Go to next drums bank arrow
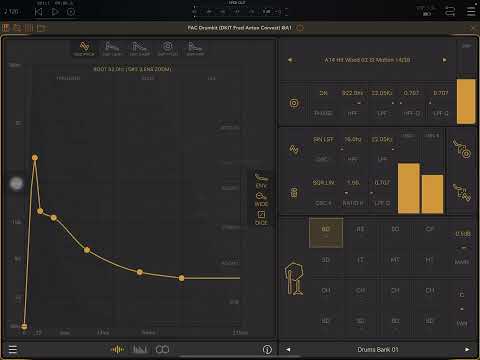Viewport: 480px width, 360px height. click(467, 349)
